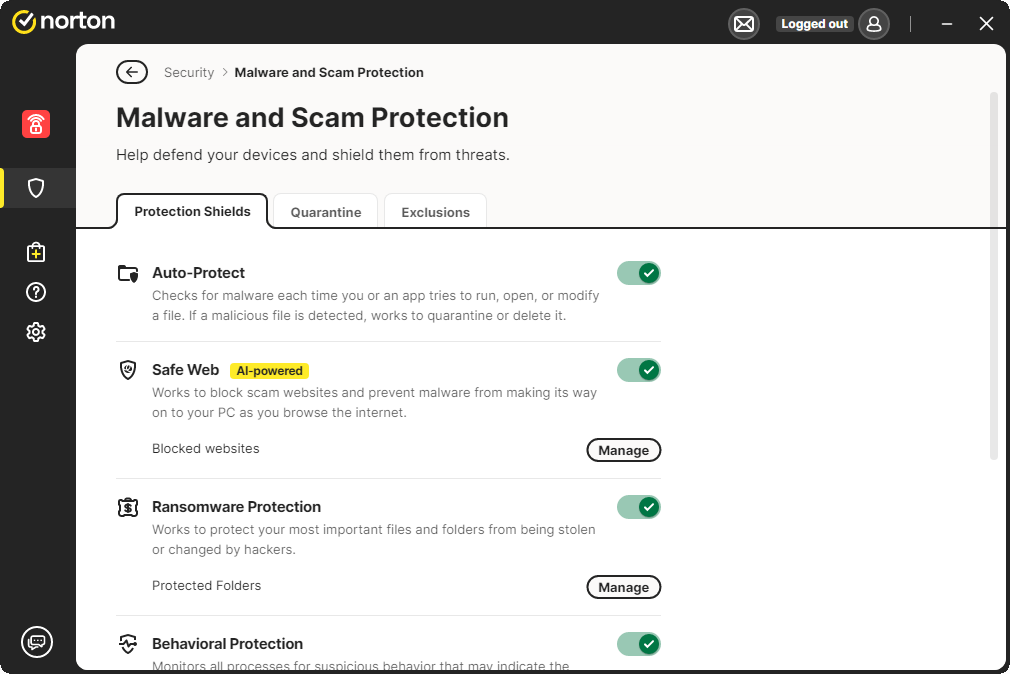Click Manage for Protected Folders
Screen dimensions: 1010x674
pos(624,587)
